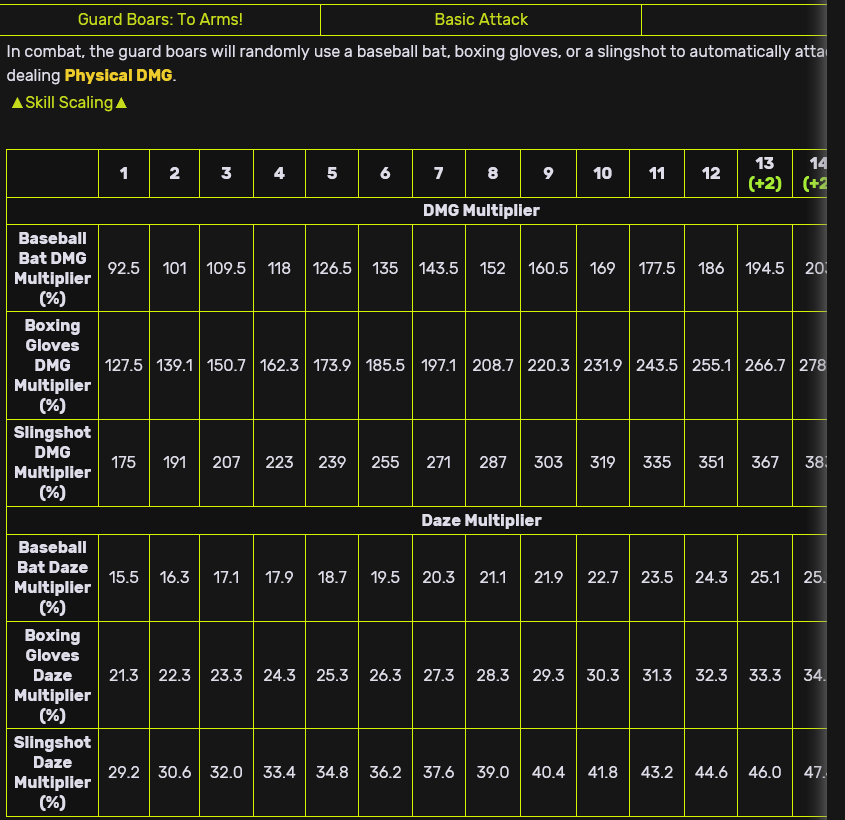This screenshot has width=845, height=820.
Task: Select the 367 slingshot value
Action: pyautogui.click(x=765, y=462)
